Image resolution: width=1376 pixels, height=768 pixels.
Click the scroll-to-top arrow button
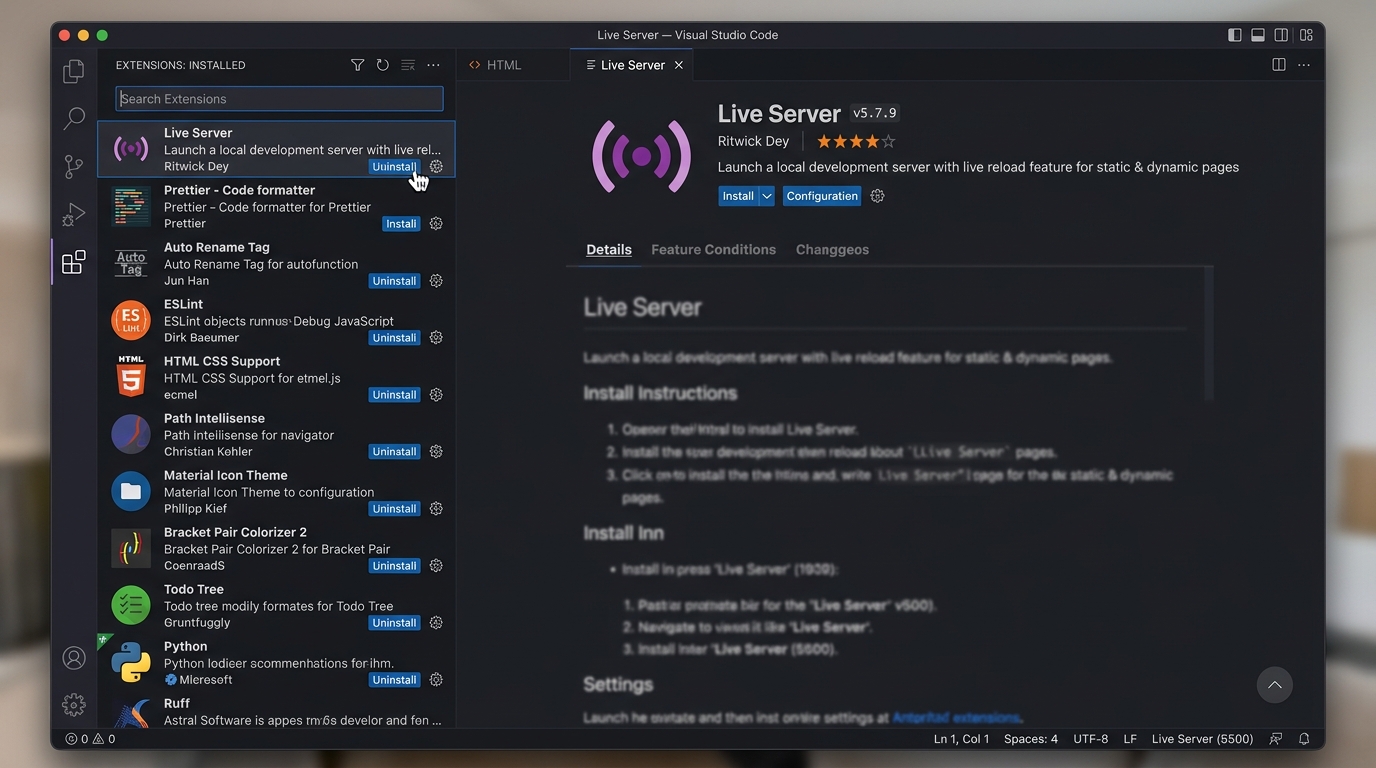(1275, 685)
